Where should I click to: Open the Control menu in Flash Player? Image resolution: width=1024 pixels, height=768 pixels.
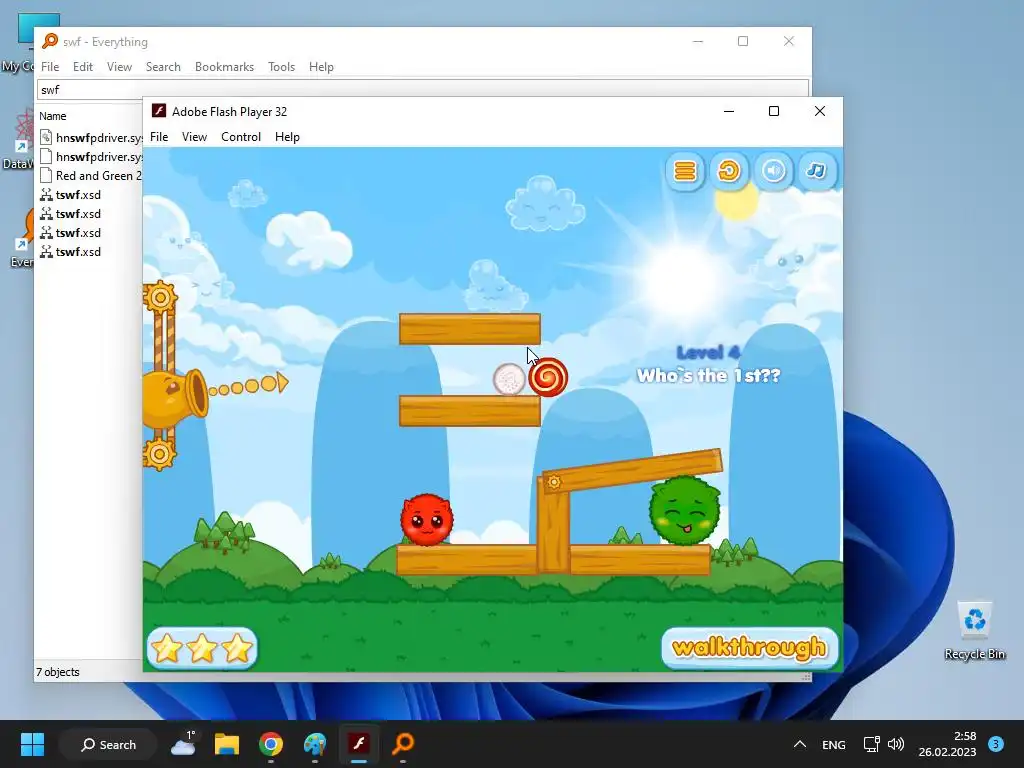[241, 136]
